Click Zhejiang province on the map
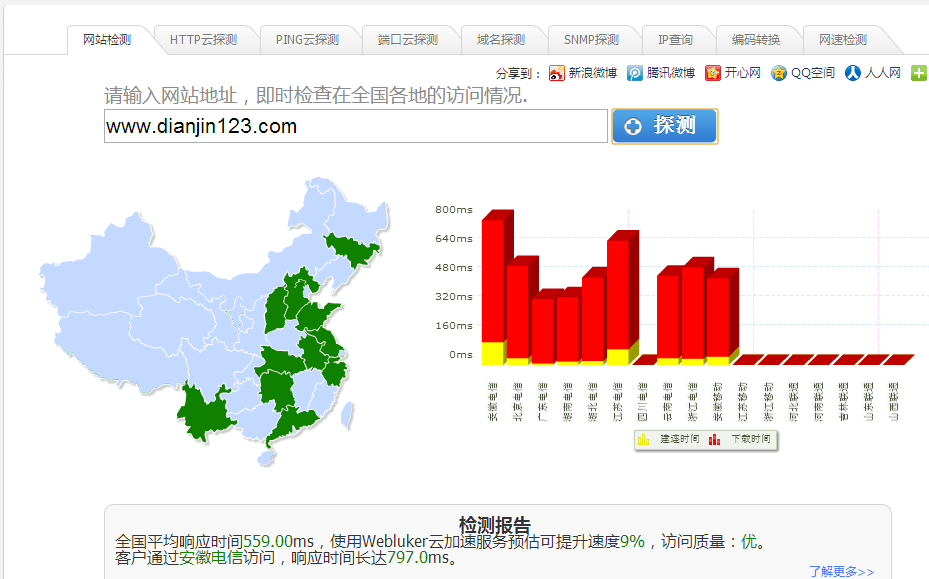Image resolution: width=929 pixels, height=579 pixels. [x=335, y=372]
